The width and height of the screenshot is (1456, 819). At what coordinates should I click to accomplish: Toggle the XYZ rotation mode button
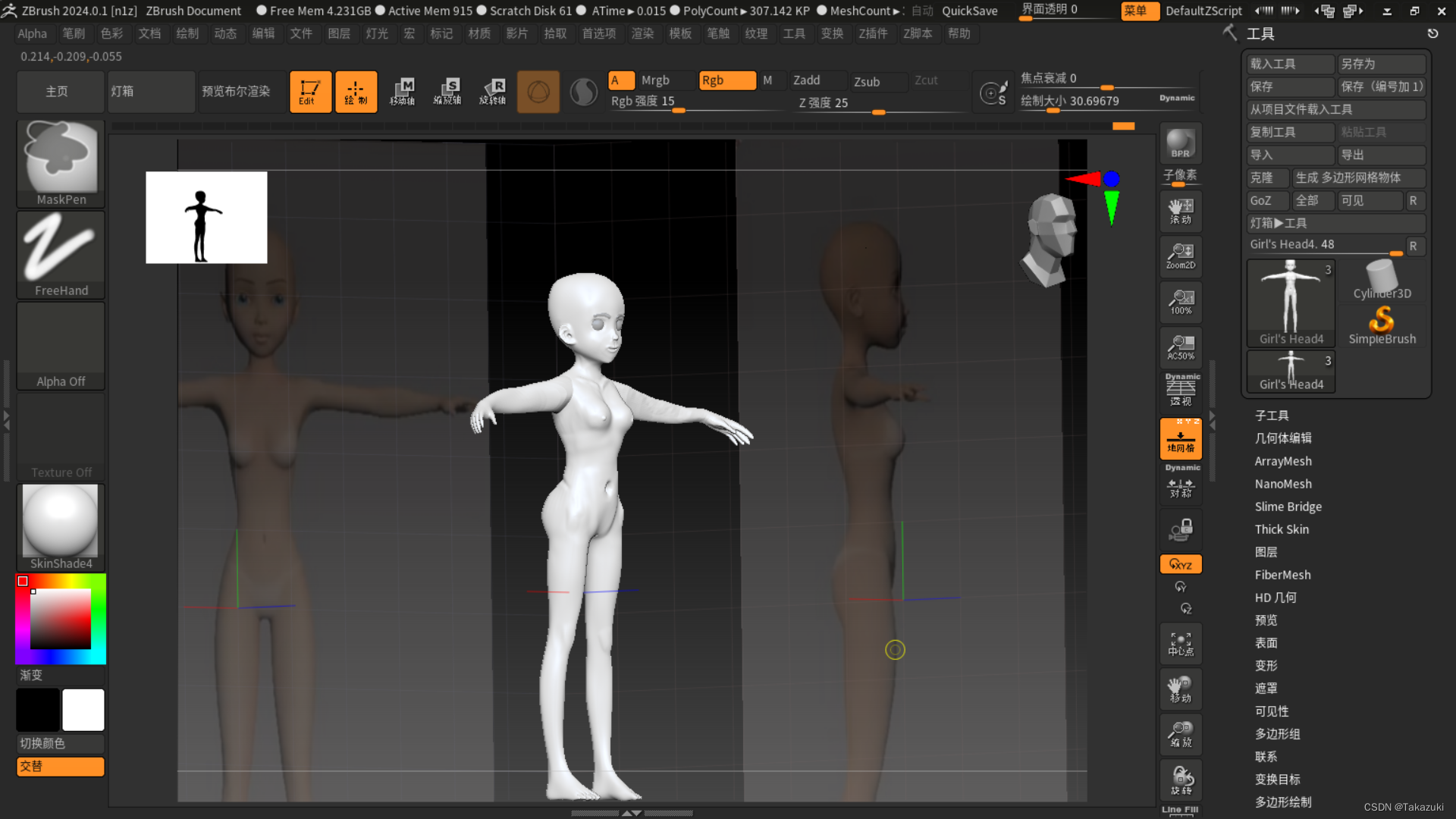[x=1180, y=564]
